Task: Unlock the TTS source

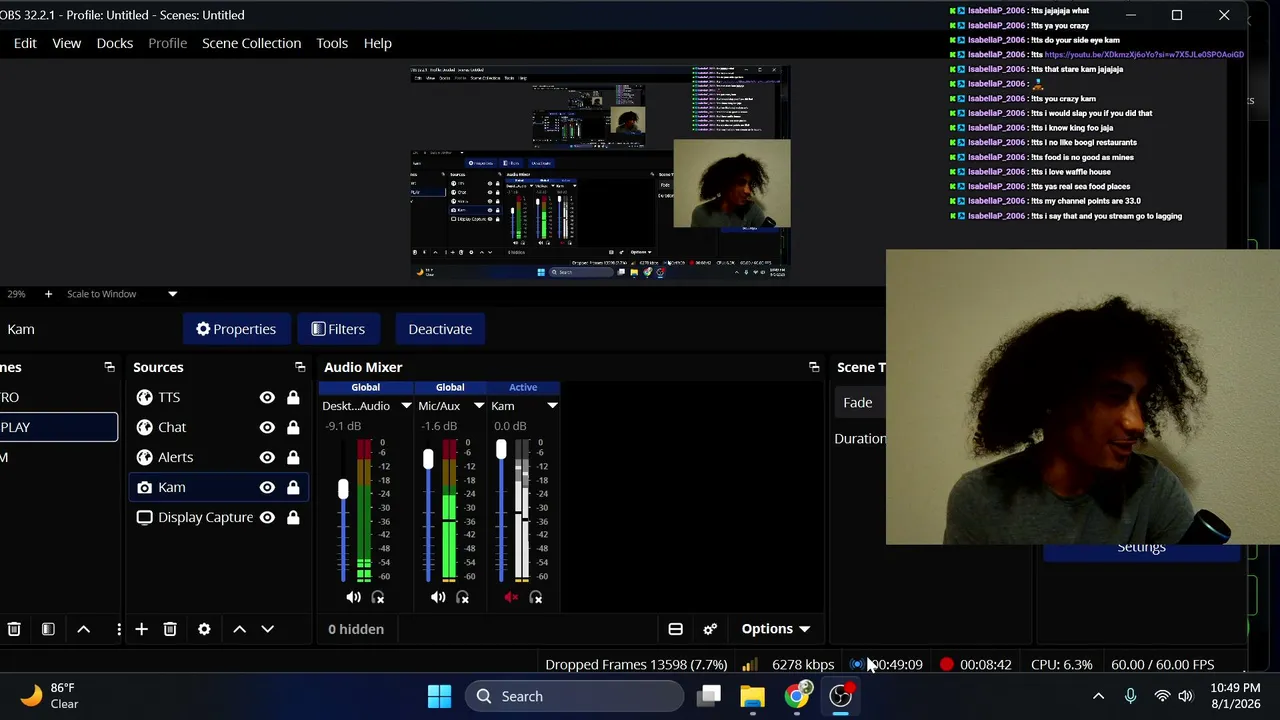Action: click(293, 397)
